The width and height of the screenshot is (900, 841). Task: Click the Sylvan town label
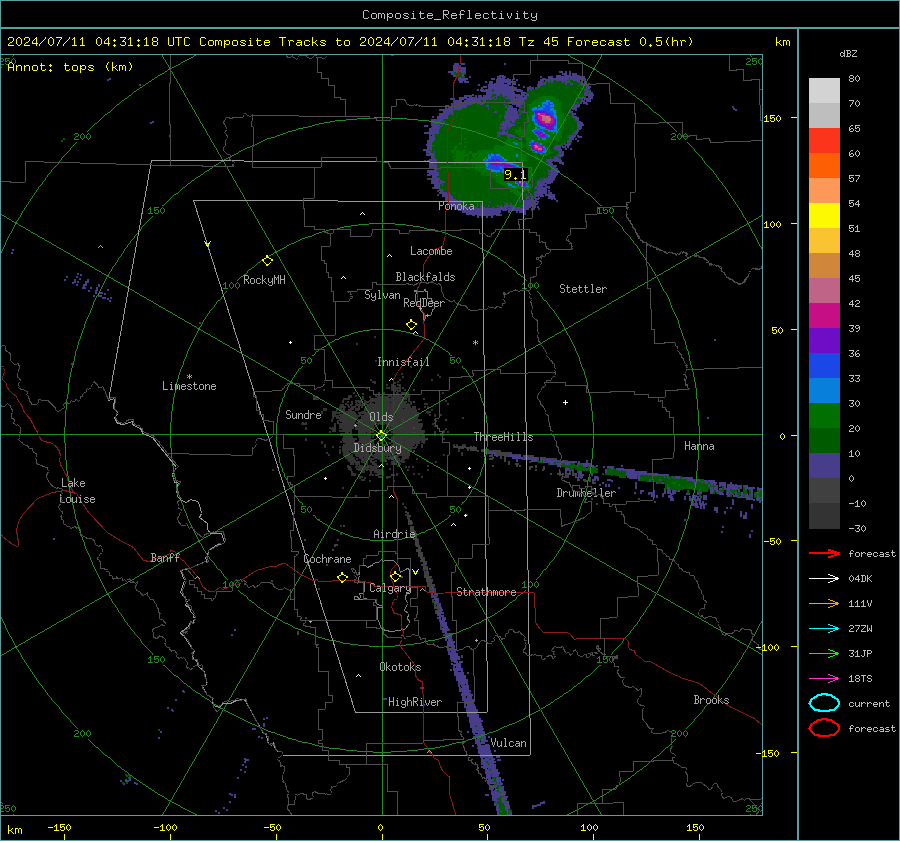[382, 295]
